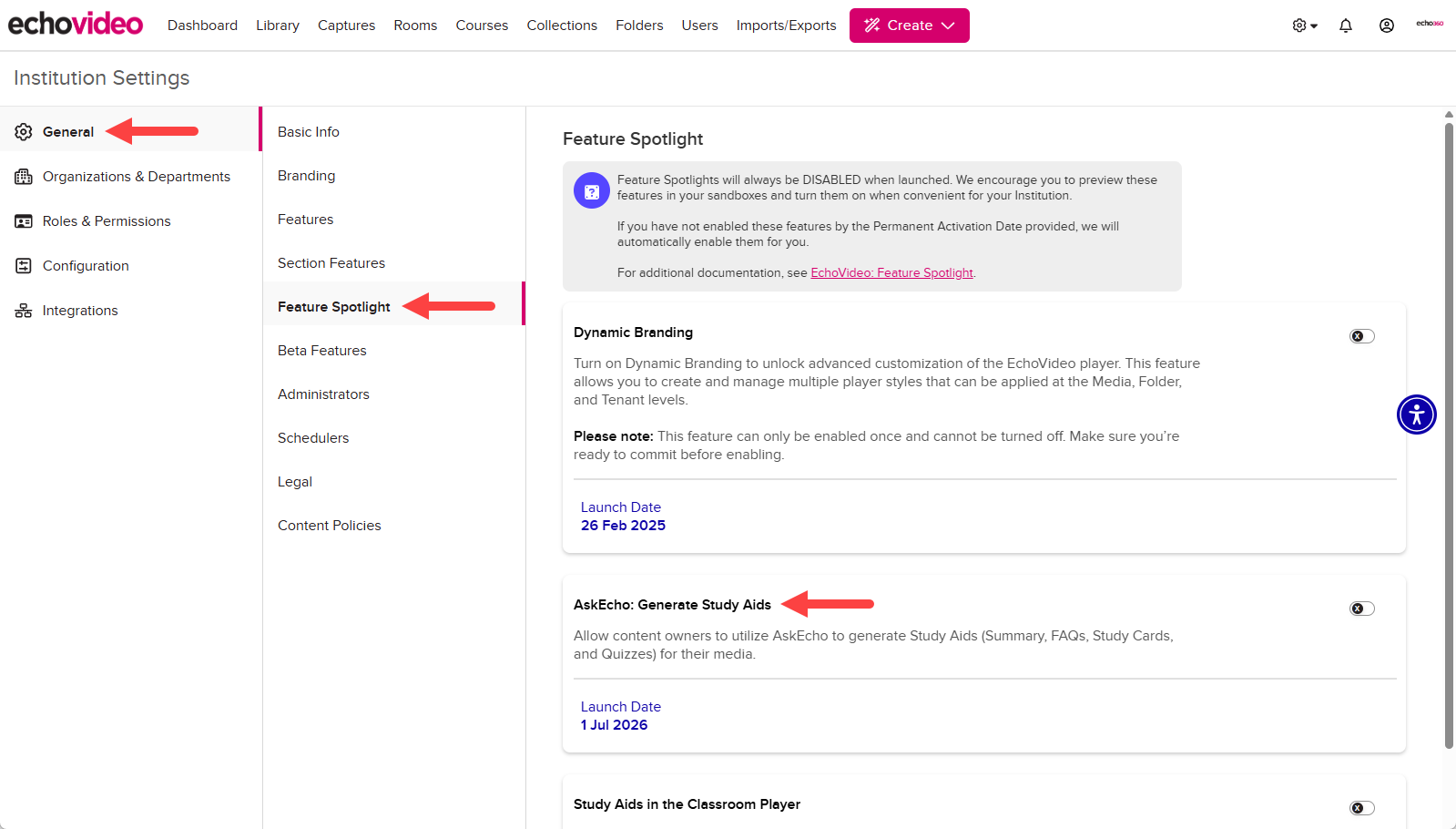The height and width of the screenshot is (829, 1456).
Task: Open the notifications bell
Action: coord(1346,26)
